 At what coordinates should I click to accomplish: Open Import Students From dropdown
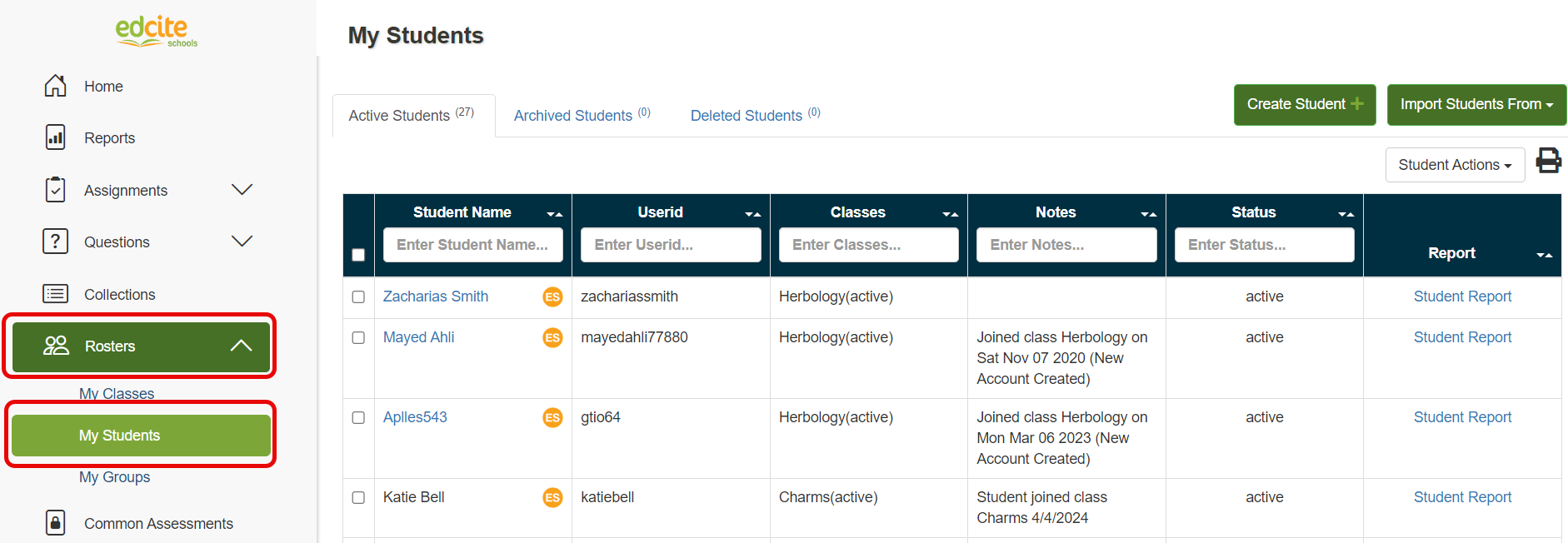pyautogui.click(x=1476, y=105)
